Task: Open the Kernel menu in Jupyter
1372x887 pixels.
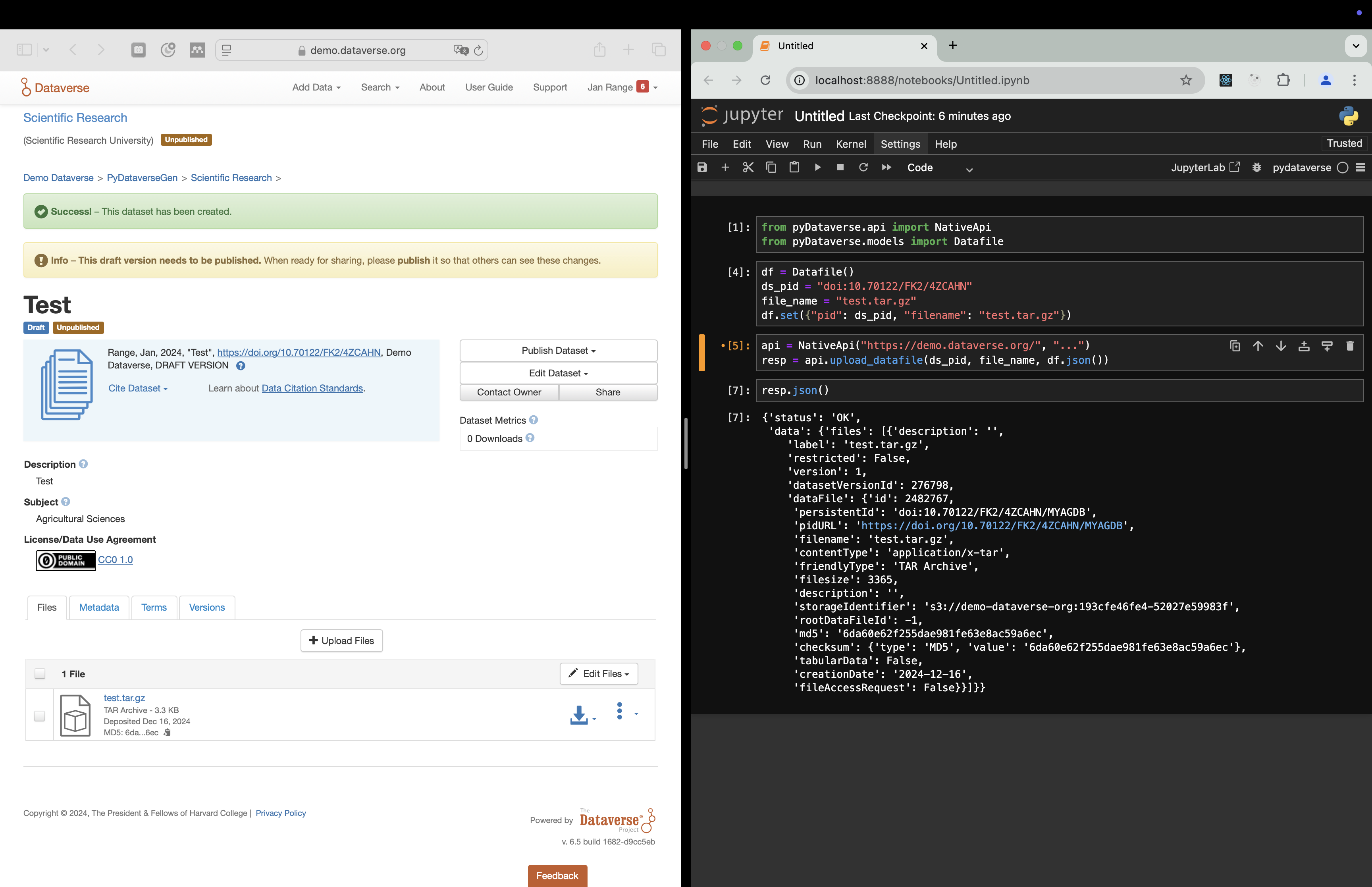Action: coord(850,144)
